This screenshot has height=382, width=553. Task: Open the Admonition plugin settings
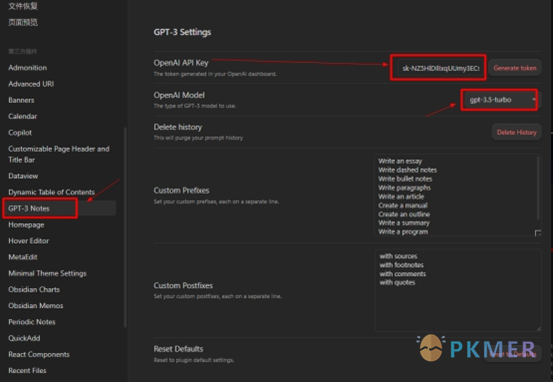28,68
